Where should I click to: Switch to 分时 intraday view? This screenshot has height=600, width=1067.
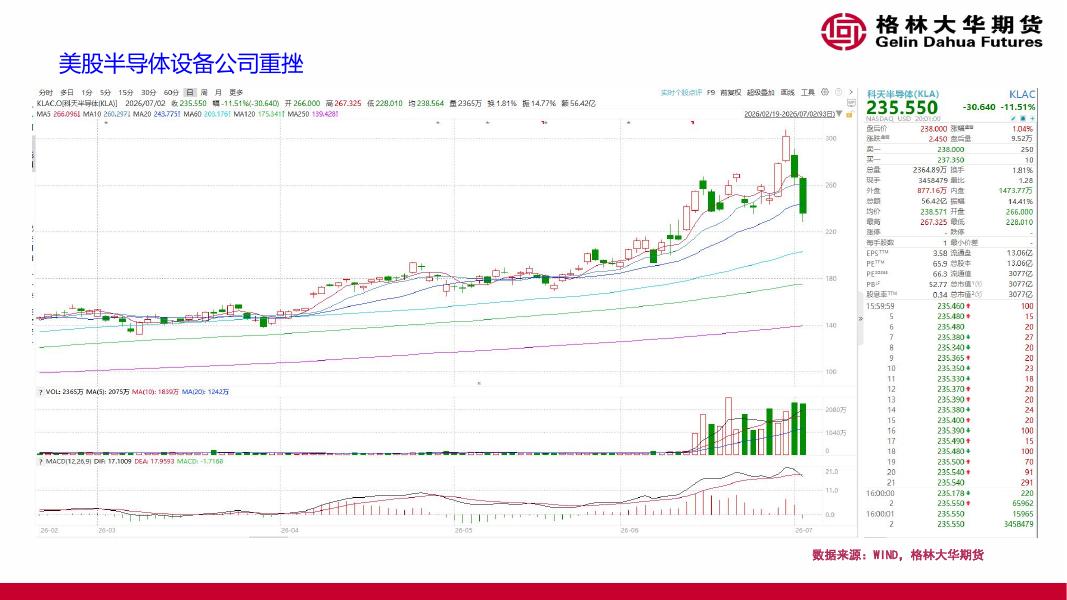pos(46,93)
